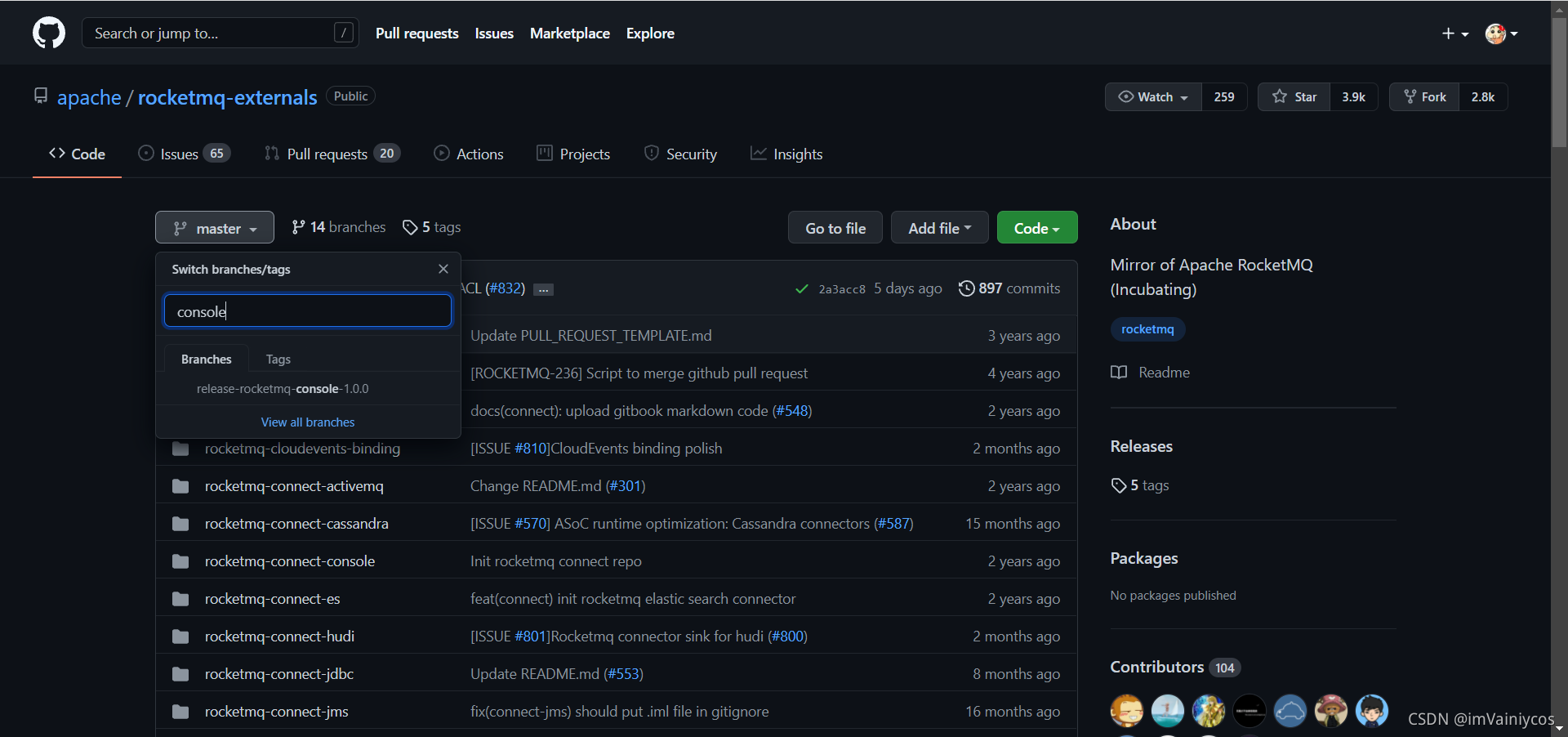Open the #832 pull request link
Screen dimensions: 1568x737
pyautogui.click(x=505, y=288)
